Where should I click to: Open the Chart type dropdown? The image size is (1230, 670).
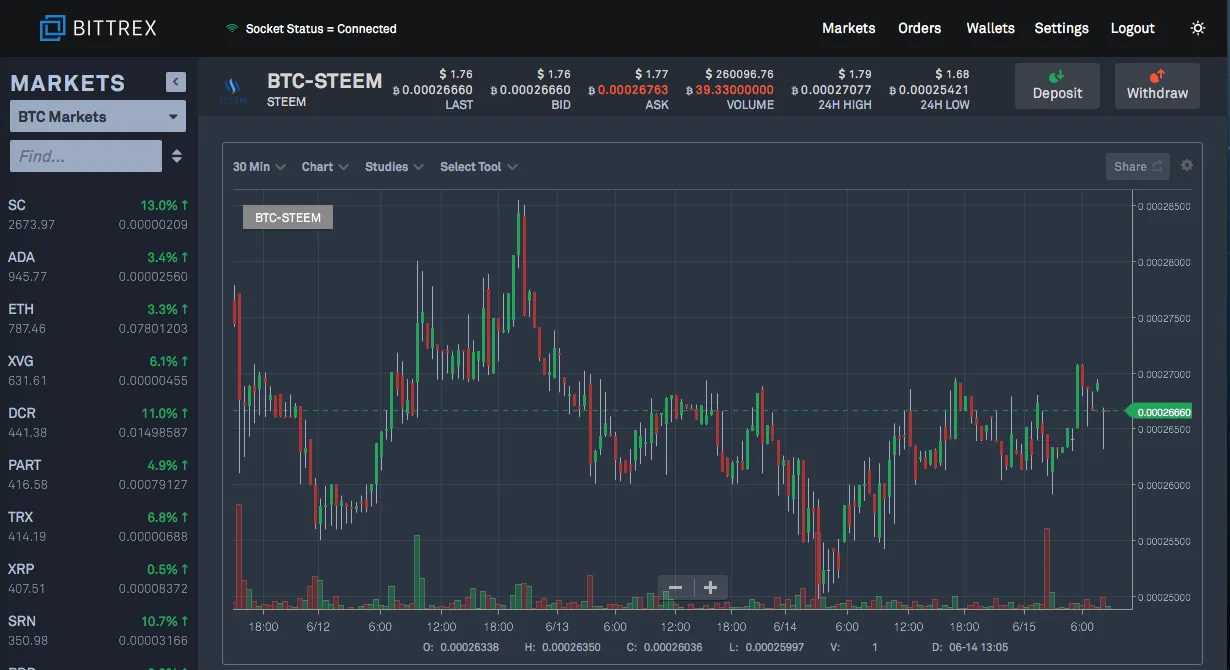pyautogui.click(x=325, y=167)
